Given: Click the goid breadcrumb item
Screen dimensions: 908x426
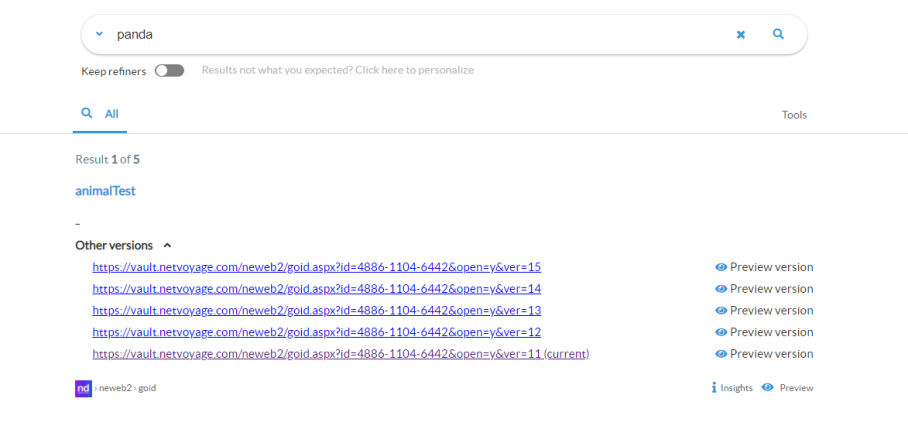Looking at the screenshot, I should [x=147, y=388].
